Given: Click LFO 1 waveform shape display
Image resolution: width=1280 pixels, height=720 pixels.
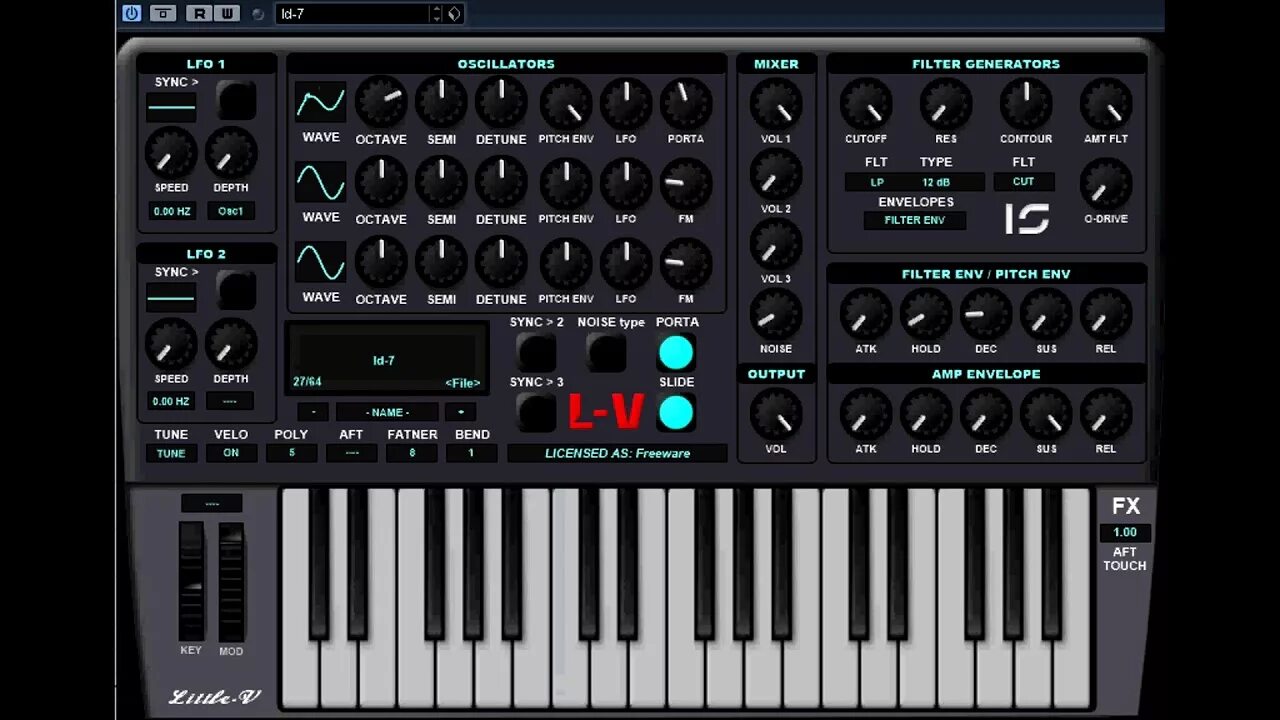Looking at the screenshot, I should (x=171, y=106).
